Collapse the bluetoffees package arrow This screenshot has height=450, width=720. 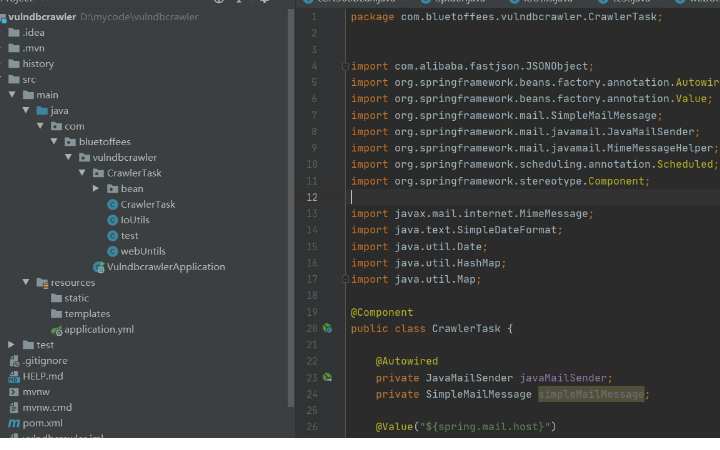point(54,141)
